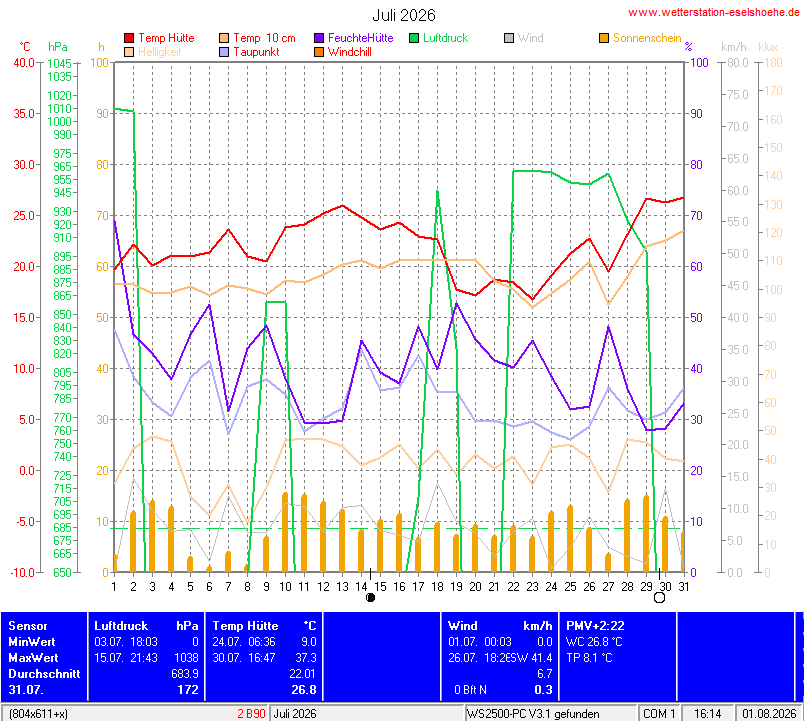The image size is (804, 721).
Task: Click the orange Windchill legend swatch
Action: tap(319, 52)
